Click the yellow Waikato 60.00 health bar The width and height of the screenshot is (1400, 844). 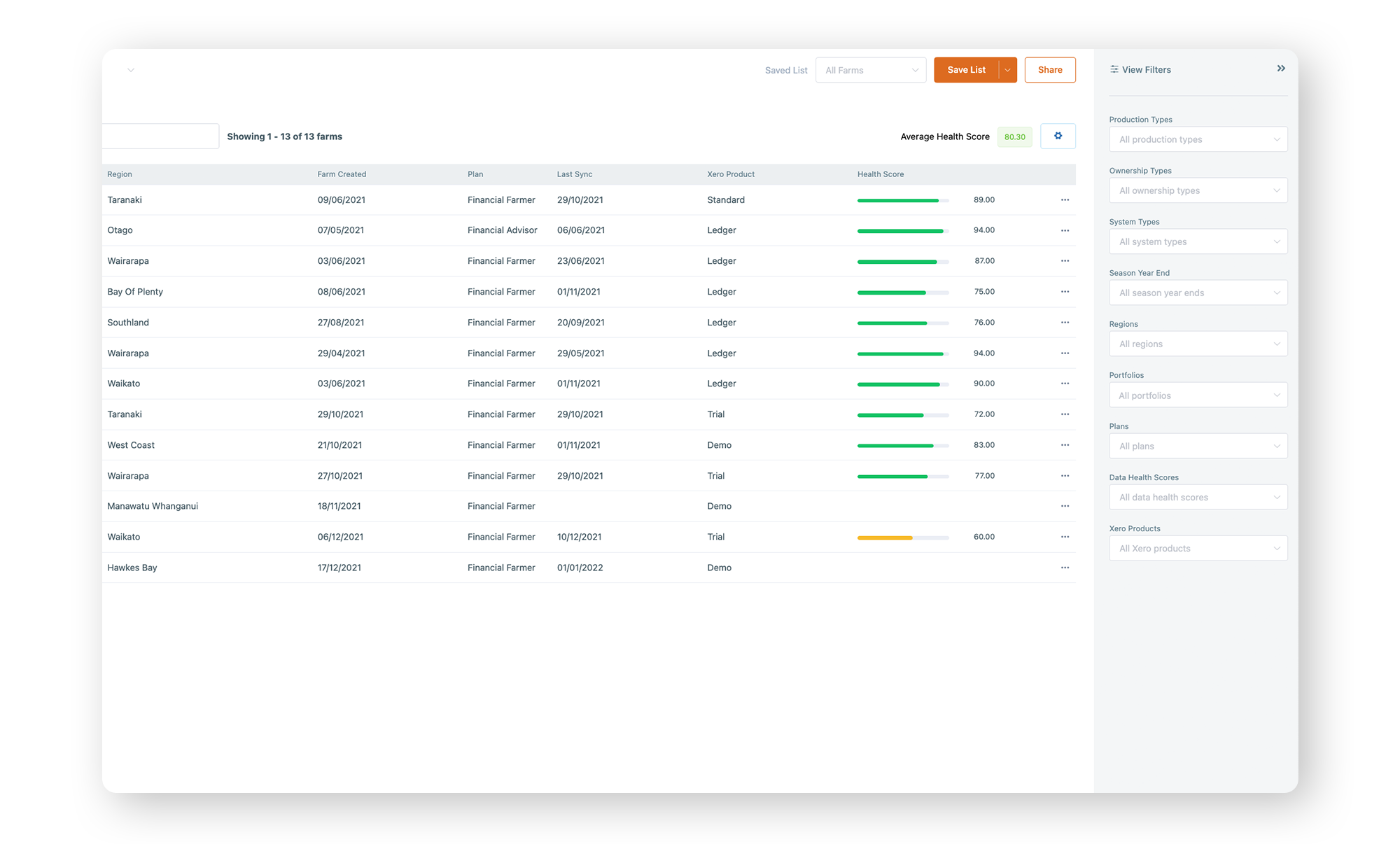point(903,537)
